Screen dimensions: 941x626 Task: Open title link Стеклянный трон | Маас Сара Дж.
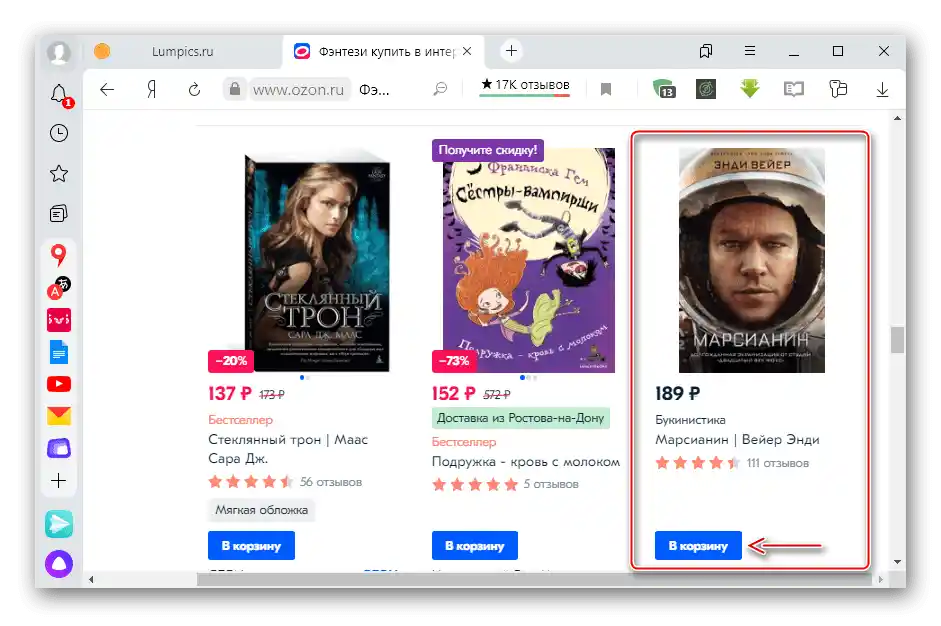click(x=288, y=449)
